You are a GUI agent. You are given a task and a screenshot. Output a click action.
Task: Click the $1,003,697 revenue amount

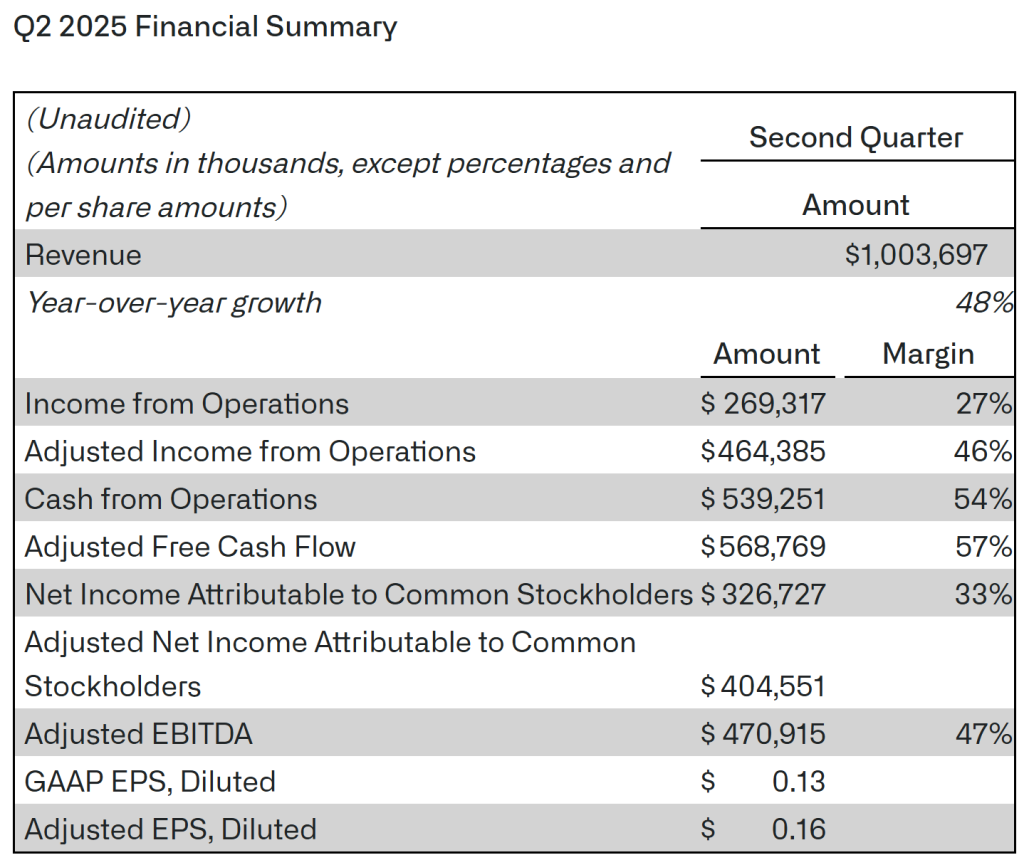[916, 255]
